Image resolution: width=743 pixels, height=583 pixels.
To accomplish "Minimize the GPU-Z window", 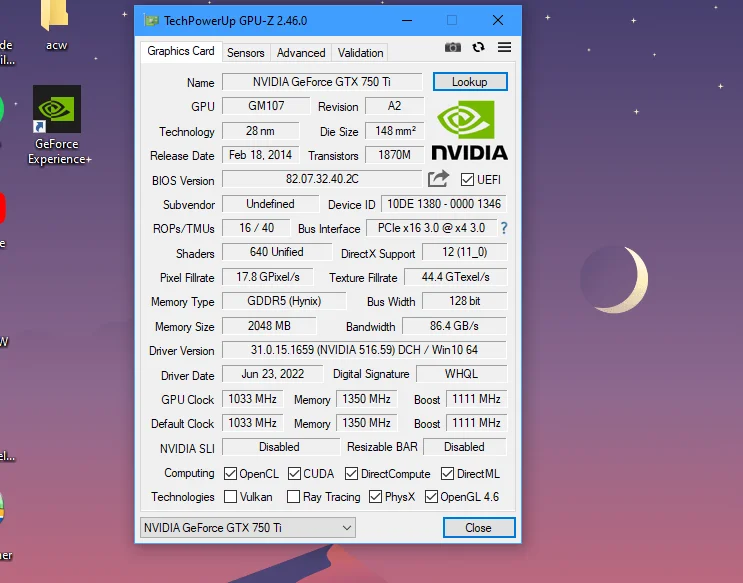I will (x=407, y=20).
